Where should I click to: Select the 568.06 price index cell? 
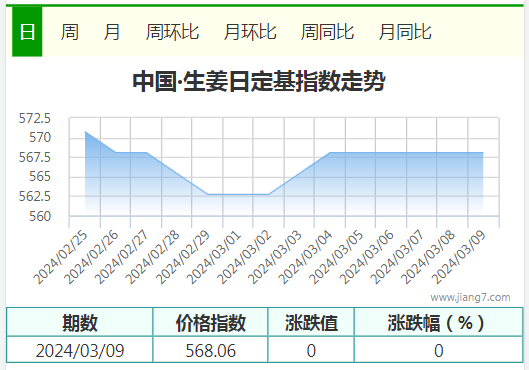(211, 350)
